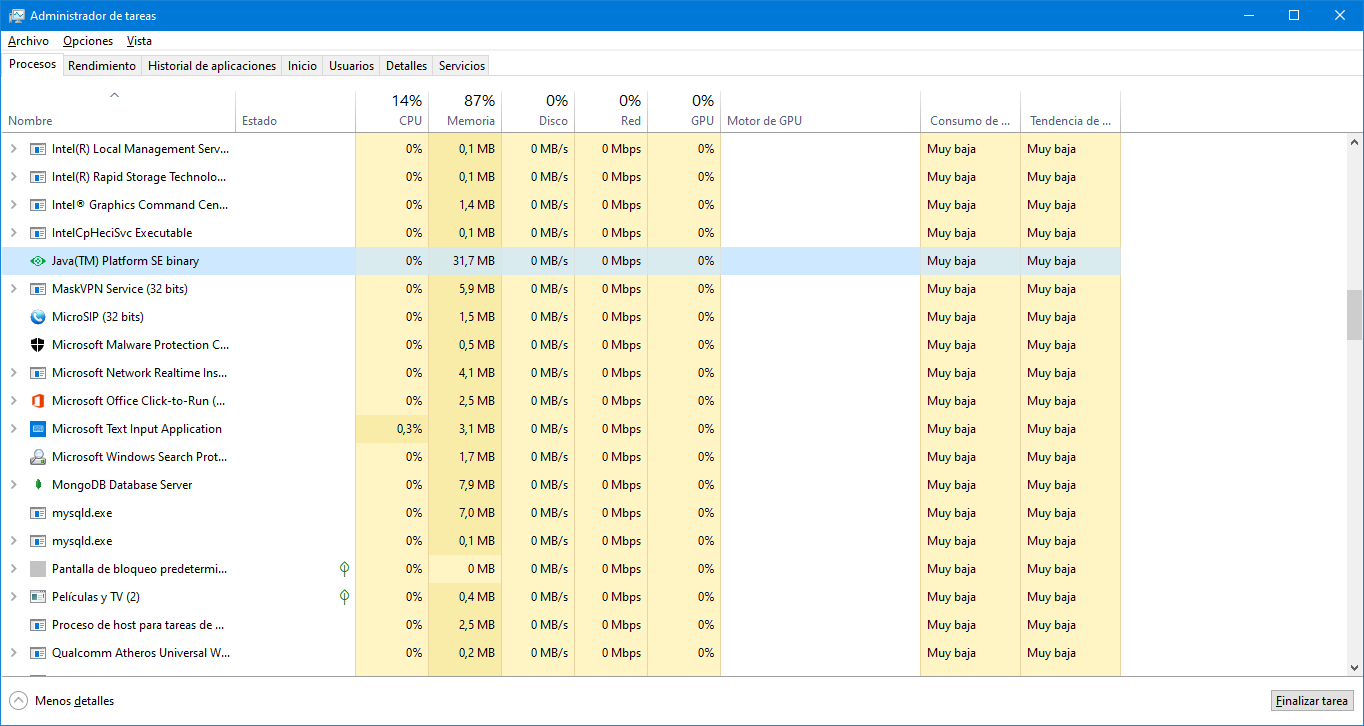The height and width of the screenshot is (726, 1364).
Task: Expand the MaskVPN Service (32 bits) row
Action: 13,289
